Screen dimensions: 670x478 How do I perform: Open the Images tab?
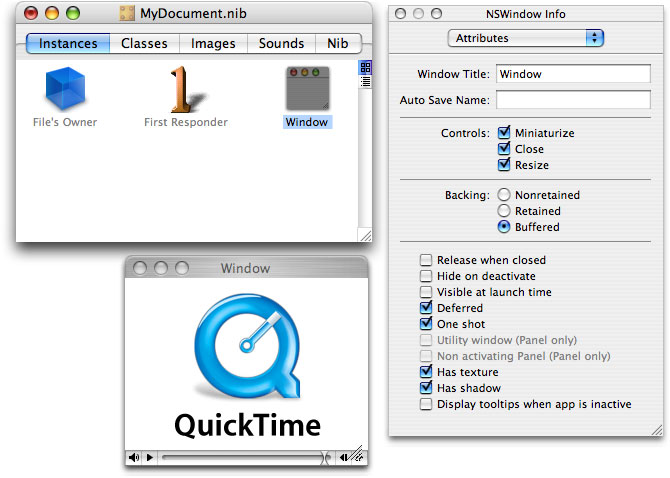pos(213,44)
